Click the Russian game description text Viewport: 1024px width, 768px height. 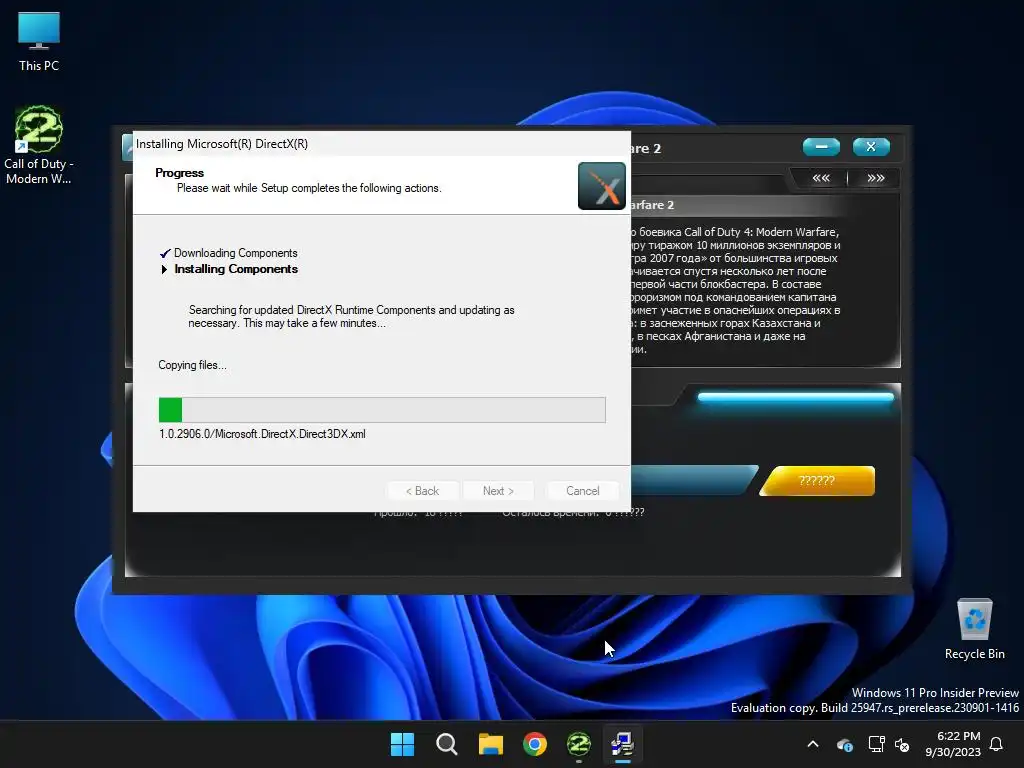pos(735,290)
